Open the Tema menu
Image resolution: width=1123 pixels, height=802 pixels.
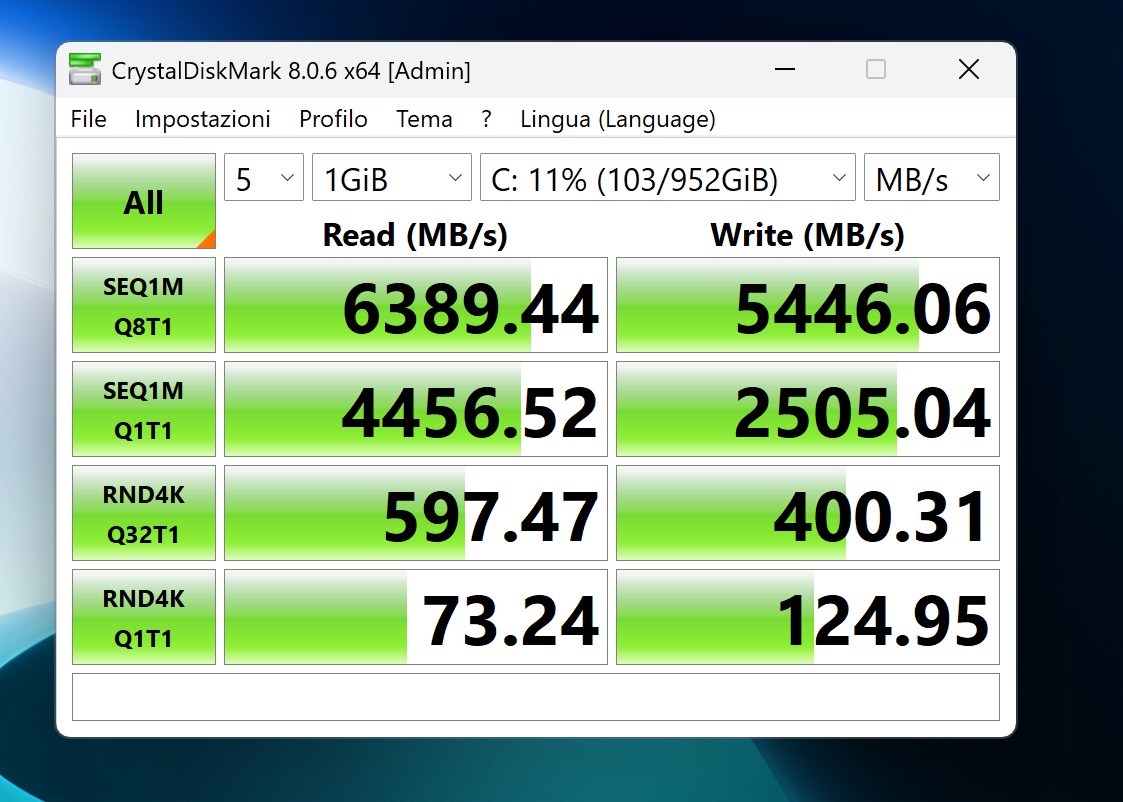(x=424, y=119)
